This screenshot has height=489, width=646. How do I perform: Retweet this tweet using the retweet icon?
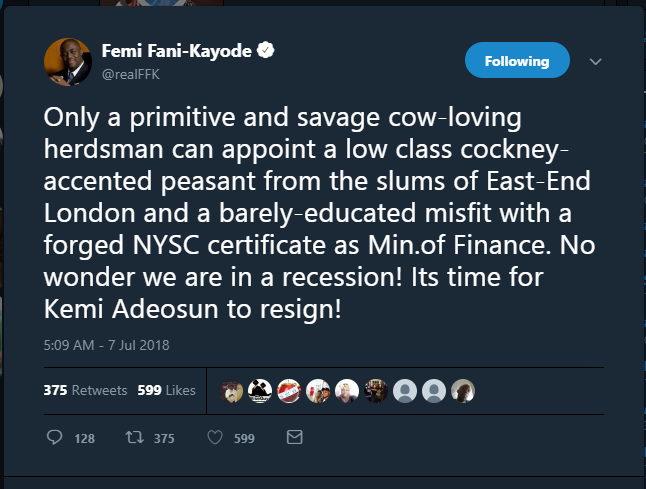[x=131, y=438]
